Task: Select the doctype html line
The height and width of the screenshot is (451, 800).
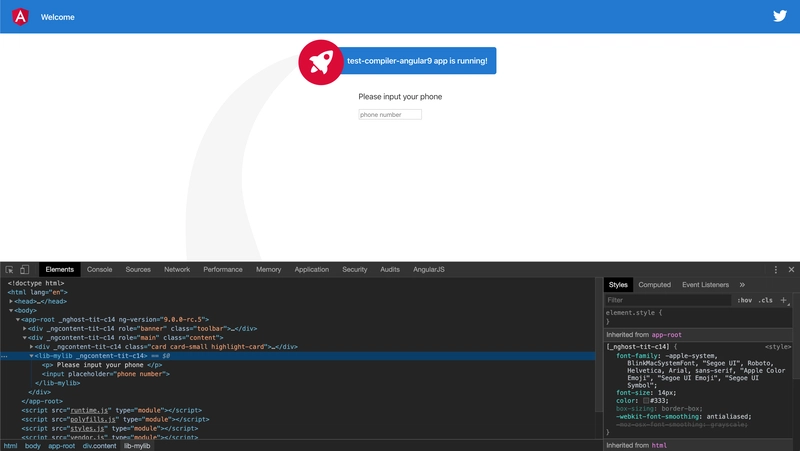Action: pos(36,283)
